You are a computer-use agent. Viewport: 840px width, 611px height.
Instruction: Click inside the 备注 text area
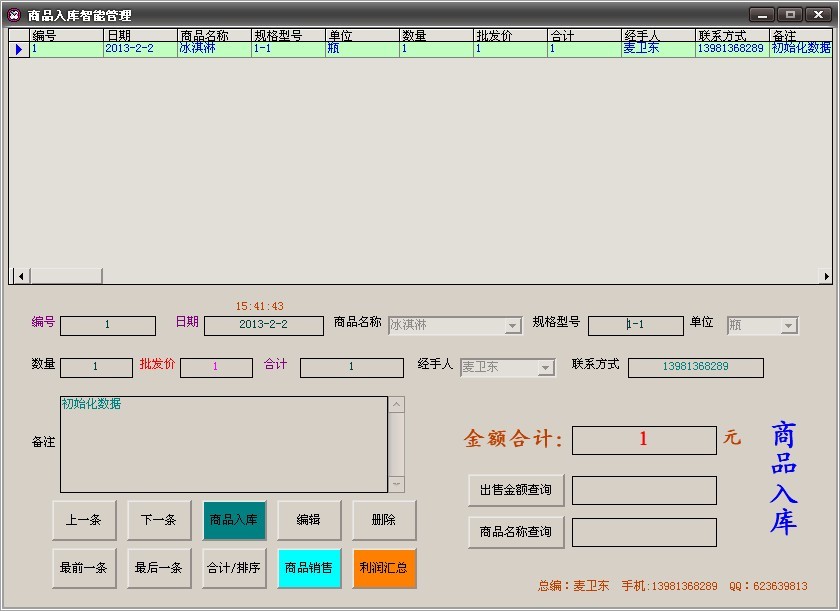coord(224,444)
